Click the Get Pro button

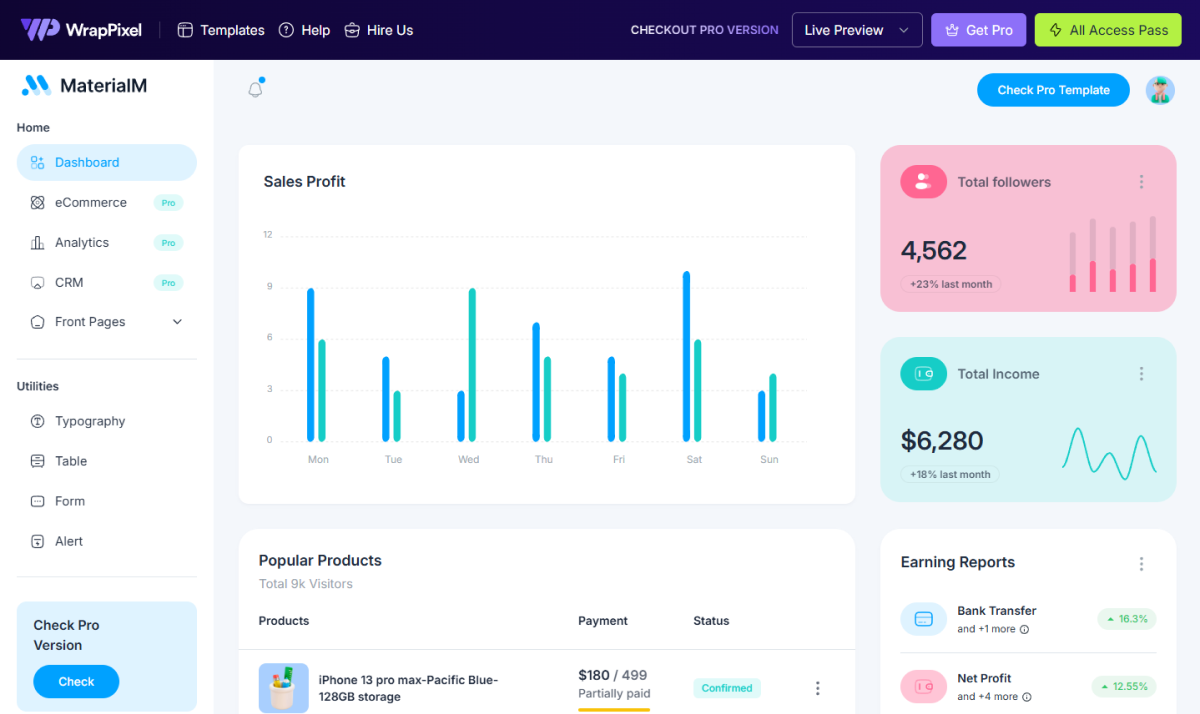pyautogui.click(x=978, y=30)
